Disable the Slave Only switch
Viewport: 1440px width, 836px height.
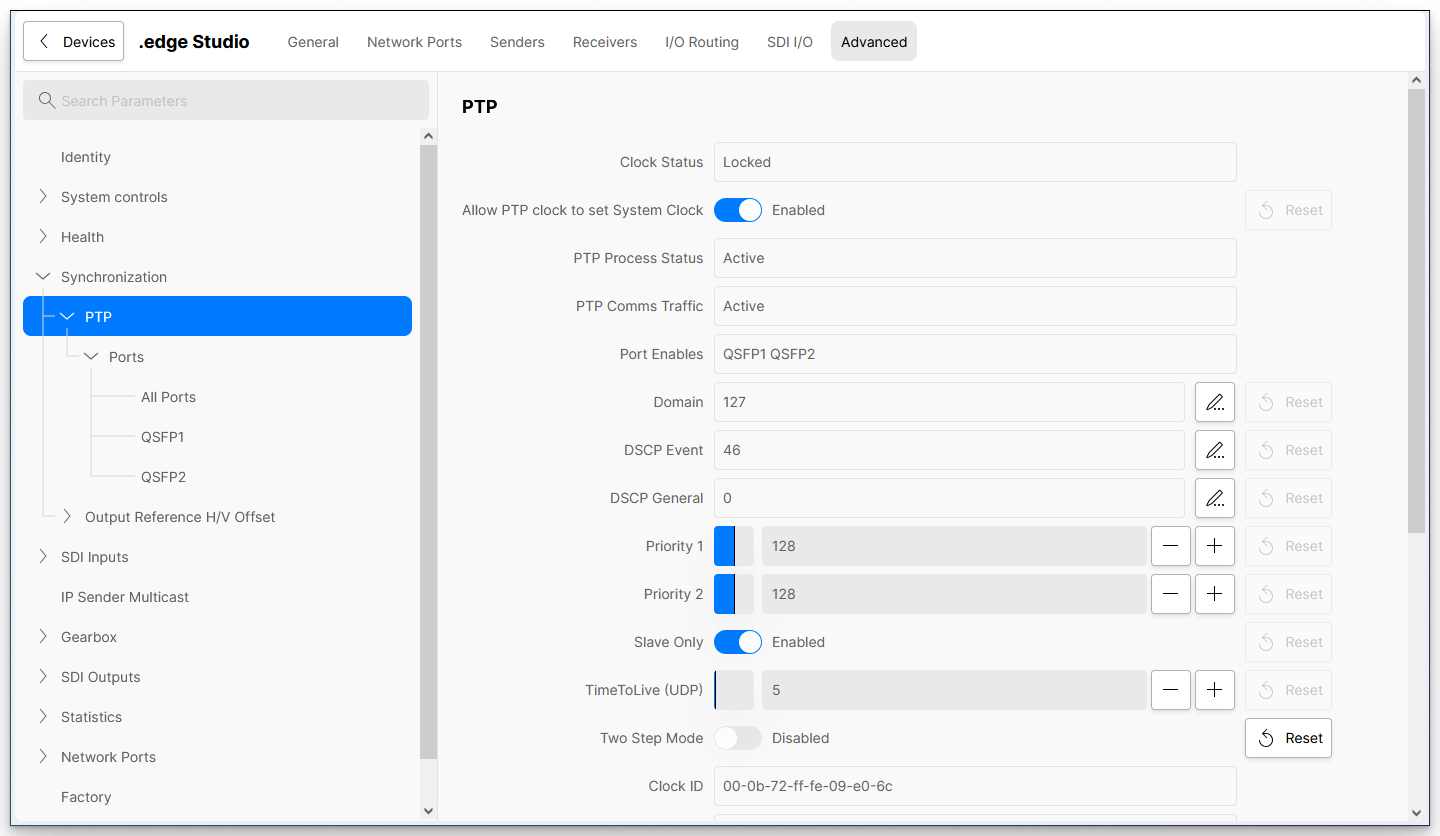(737, 642)
